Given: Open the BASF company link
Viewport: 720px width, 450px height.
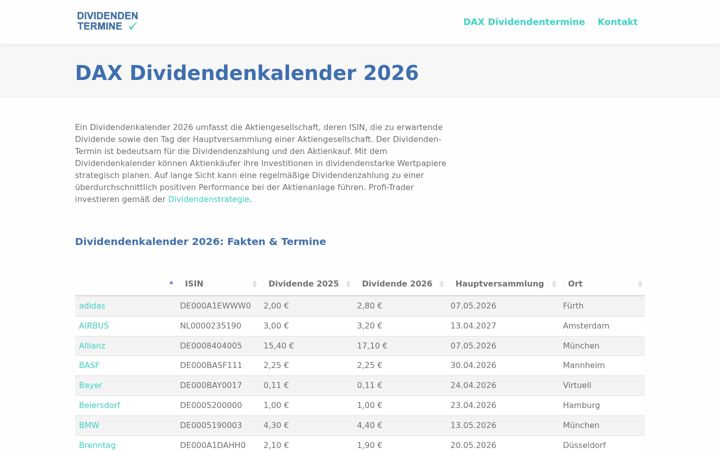Looking at the screenshot, I should 89,366.
